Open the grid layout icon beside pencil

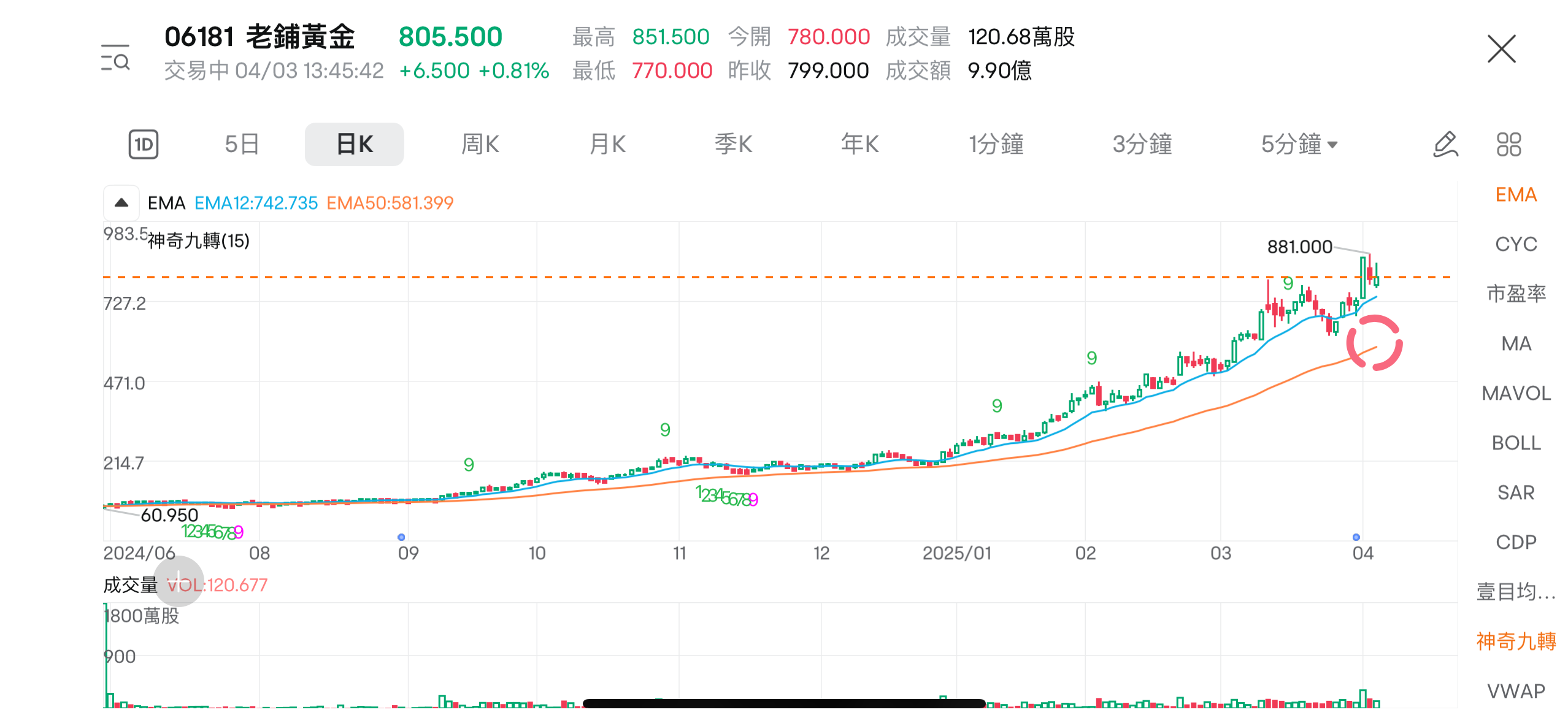tap(1509, 143)
